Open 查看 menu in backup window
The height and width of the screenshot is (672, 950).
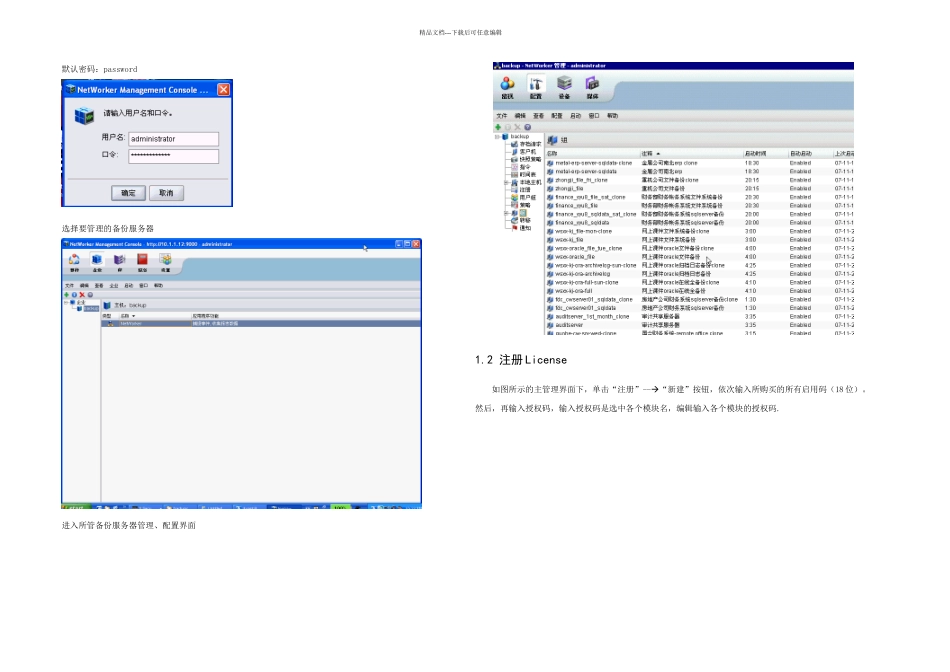coord(538,116)
